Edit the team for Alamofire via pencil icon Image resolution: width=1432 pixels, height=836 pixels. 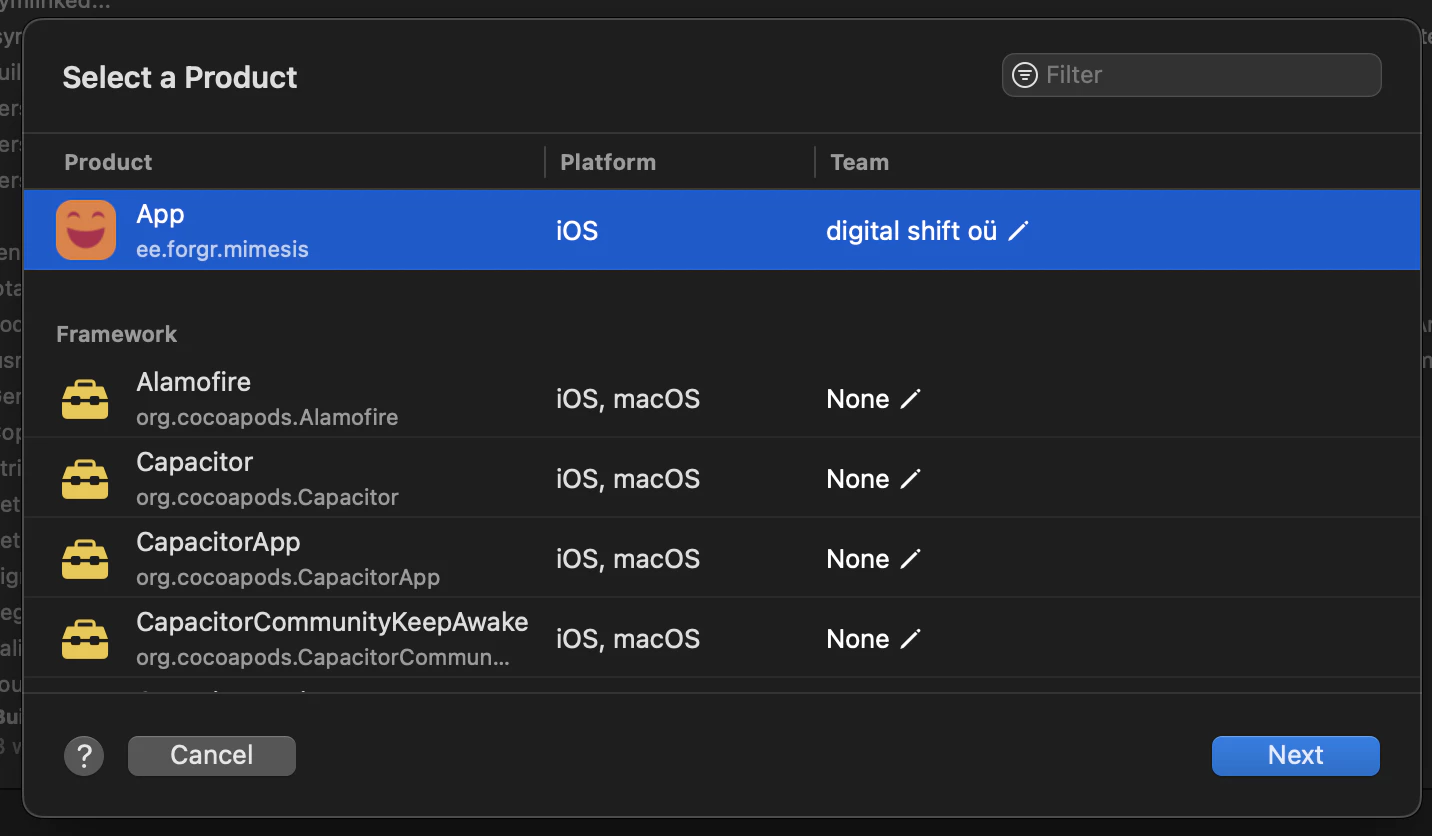pos(911,398)
